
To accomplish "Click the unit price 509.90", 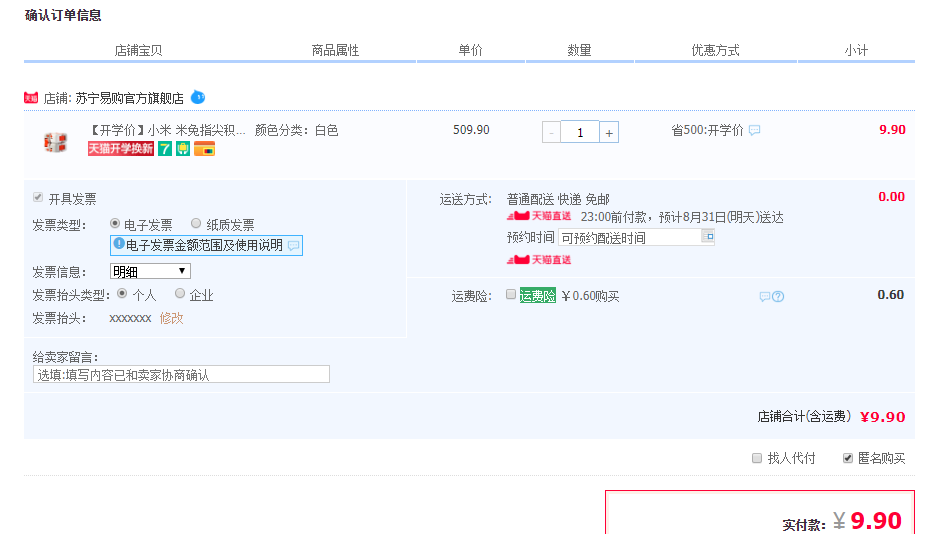I will tap(471, 130).
